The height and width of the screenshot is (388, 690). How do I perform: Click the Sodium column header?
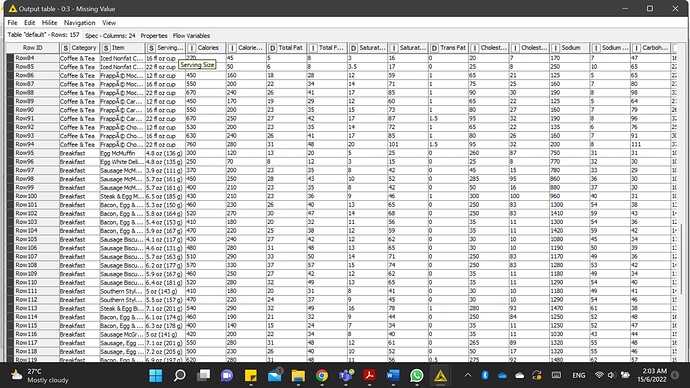pyautogui.click(x=569, y=48)
